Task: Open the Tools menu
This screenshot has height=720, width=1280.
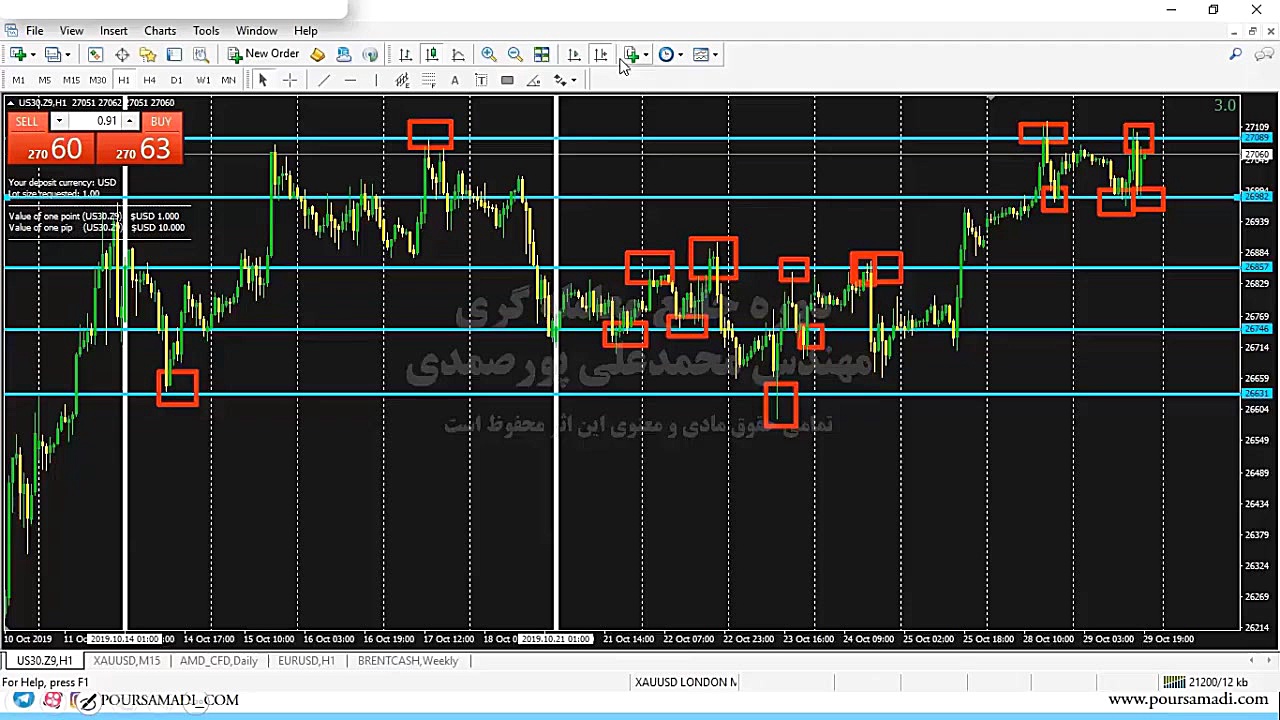Action: coord(206,31)
